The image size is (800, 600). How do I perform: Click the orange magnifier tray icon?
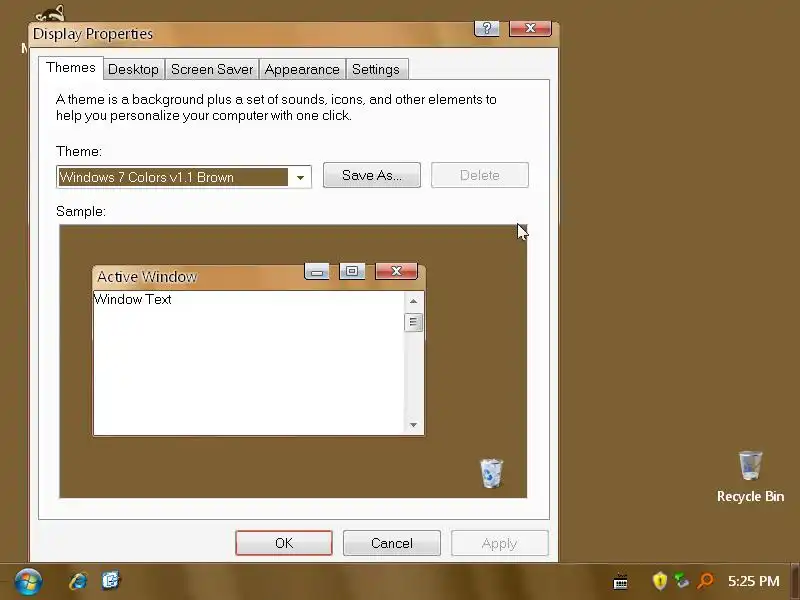(x=706, y=581)
